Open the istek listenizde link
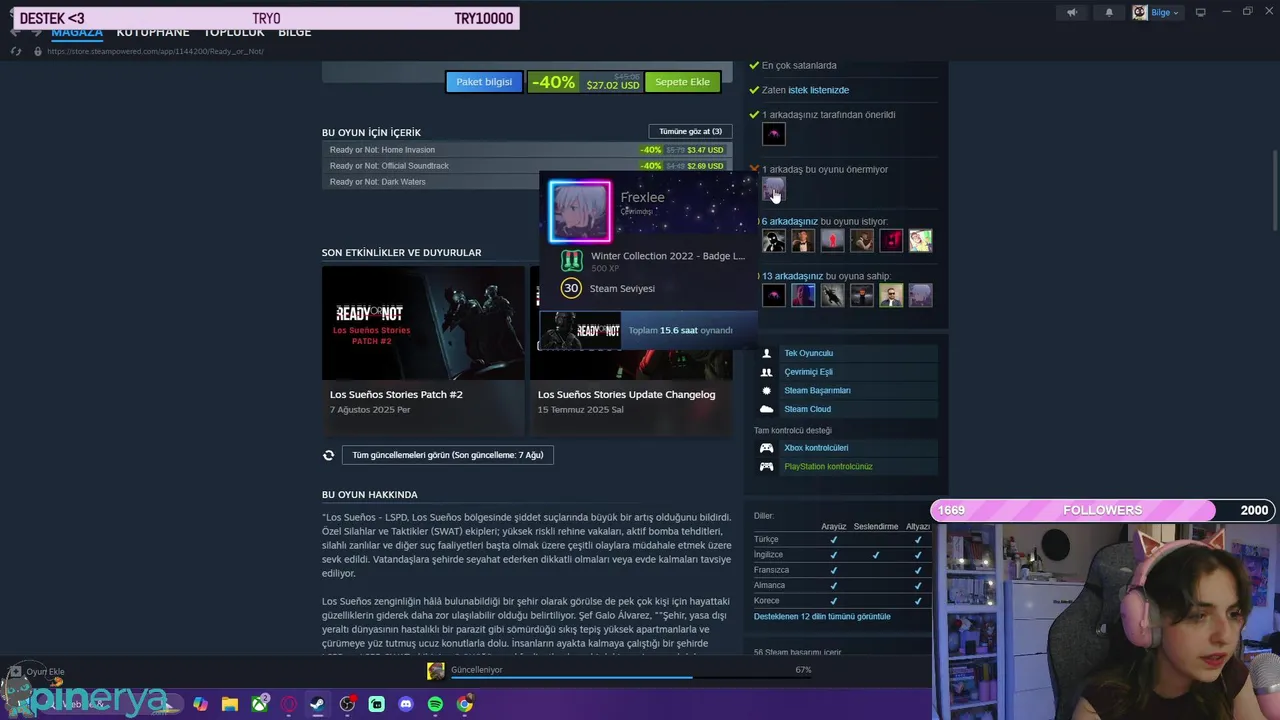The image size is (1280, 720). (818, 90)
